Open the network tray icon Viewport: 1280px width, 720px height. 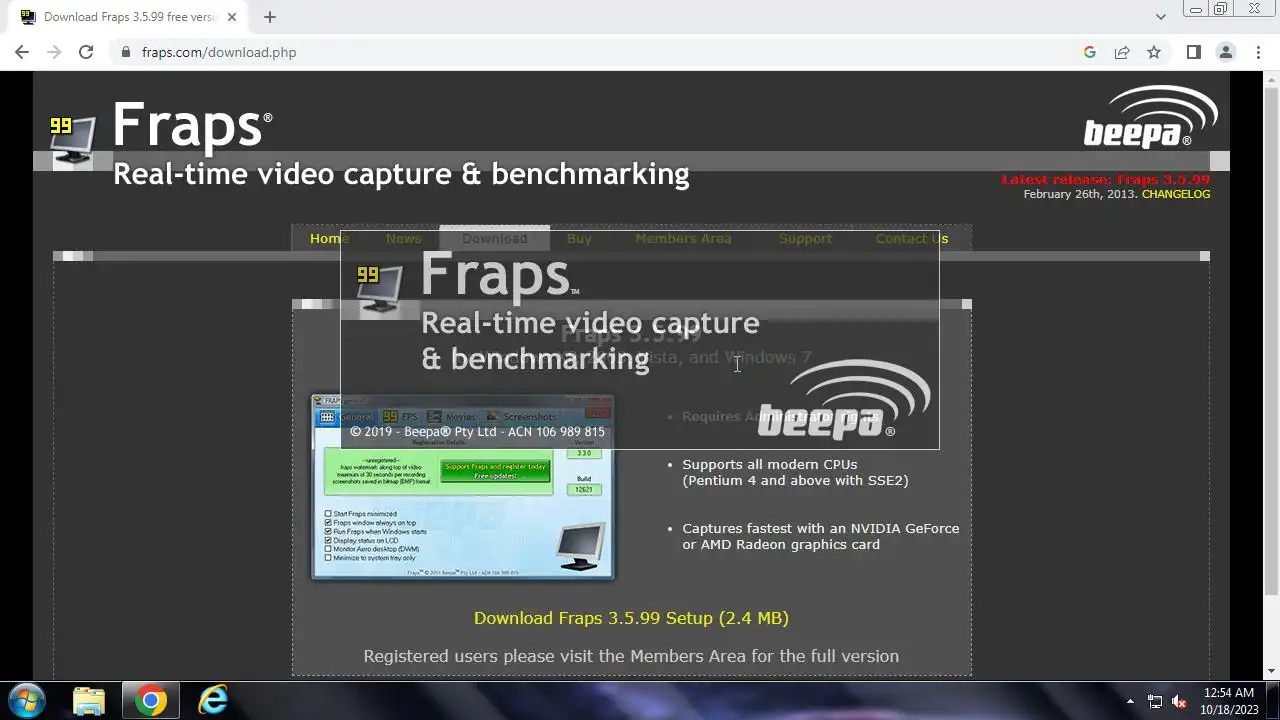pos(1154,701)
